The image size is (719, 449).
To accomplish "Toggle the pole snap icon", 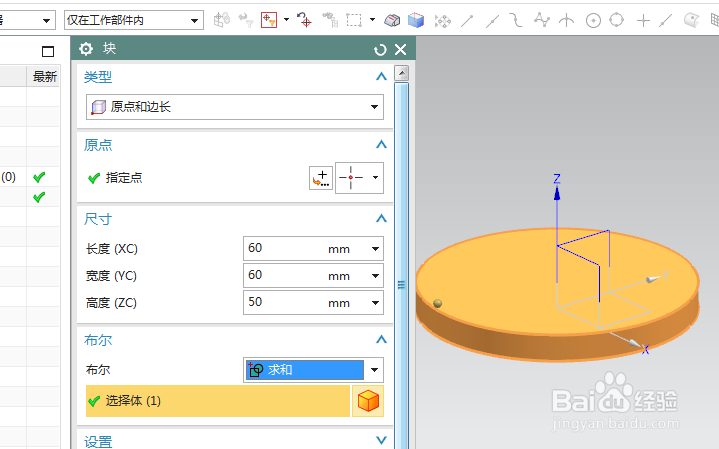I will coord(542,20).
